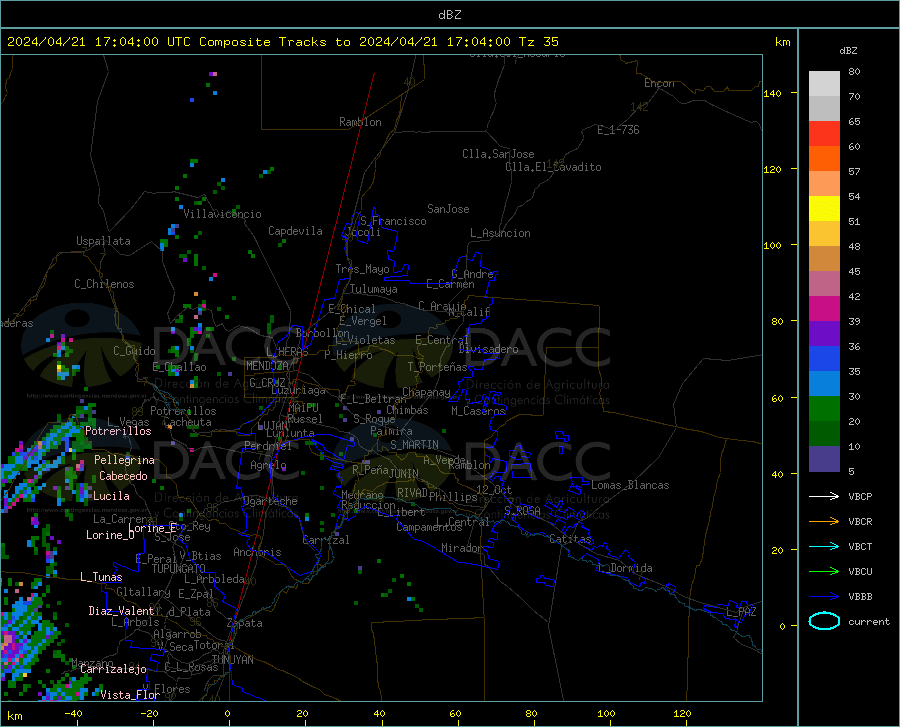Click the 140 km vertical axis tick
Viewport: 900px width, 727px height.
coord(773,94)
